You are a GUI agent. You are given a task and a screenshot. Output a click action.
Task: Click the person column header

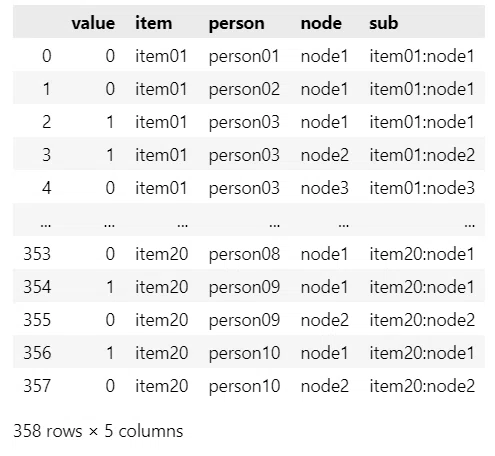coord(236,24)
